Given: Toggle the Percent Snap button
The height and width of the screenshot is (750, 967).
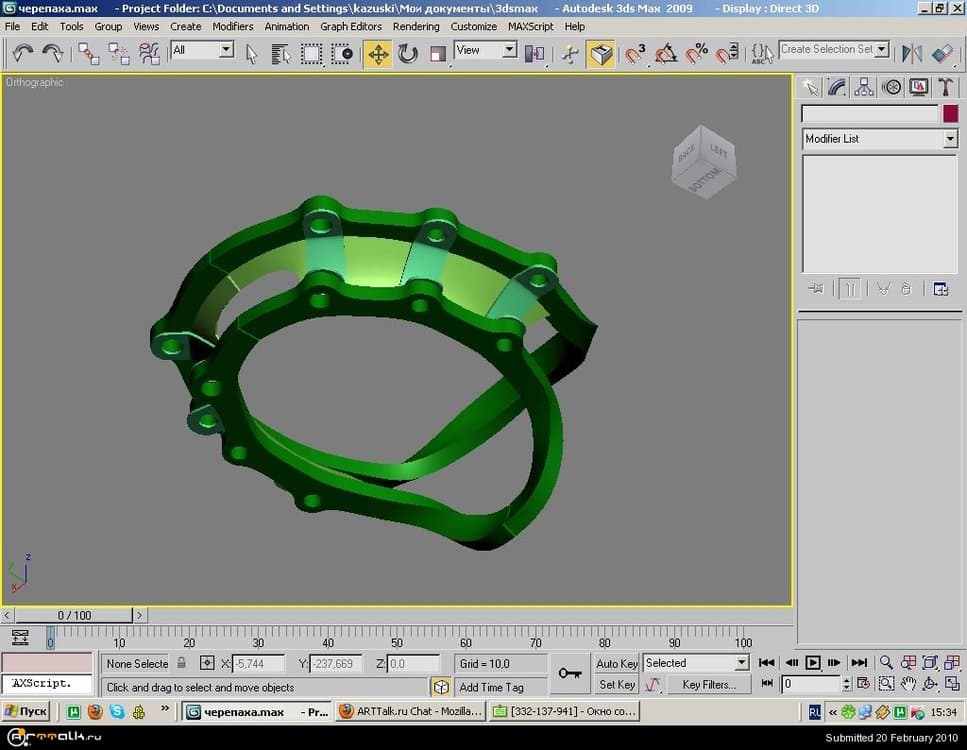Looking at the screenshot, I should (697, 54).
